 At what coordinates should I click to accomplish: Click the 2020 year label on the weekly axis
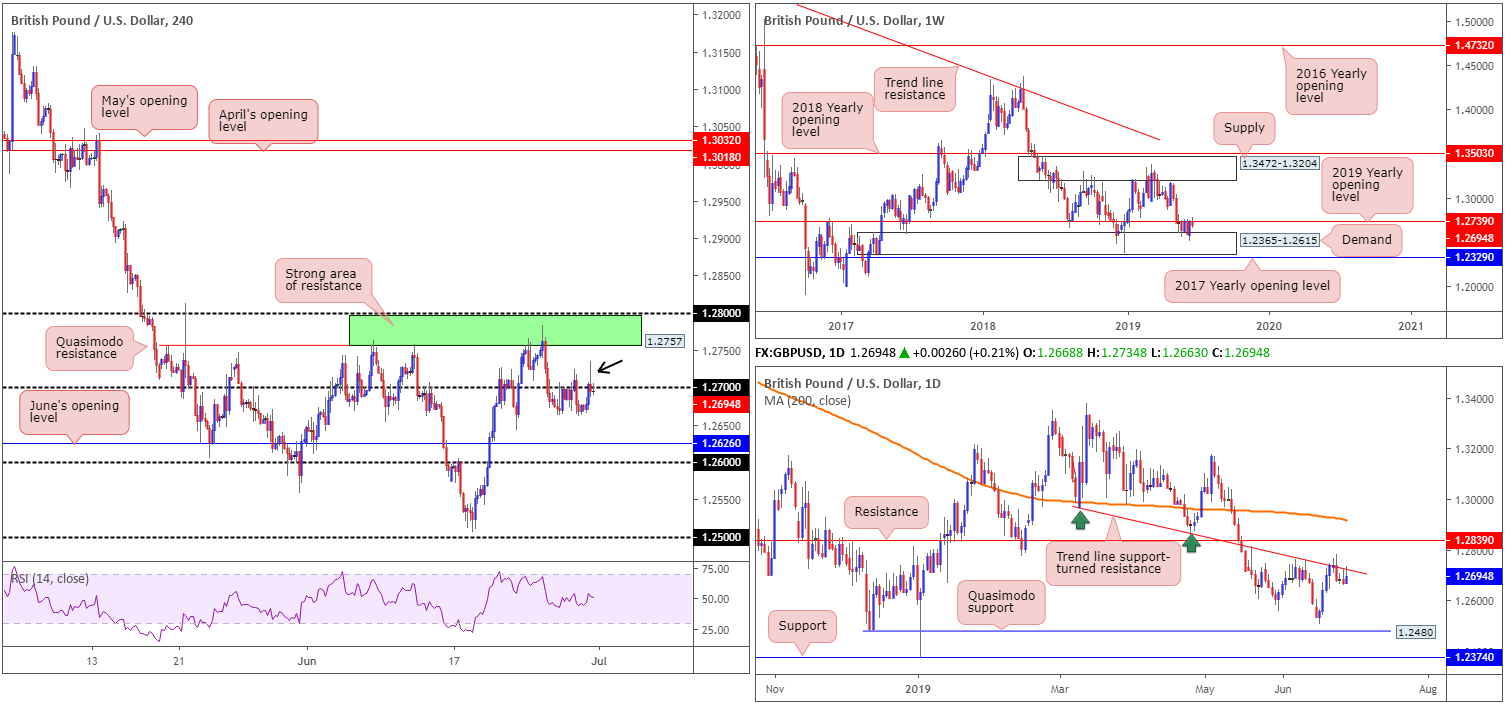[1268, 326]
